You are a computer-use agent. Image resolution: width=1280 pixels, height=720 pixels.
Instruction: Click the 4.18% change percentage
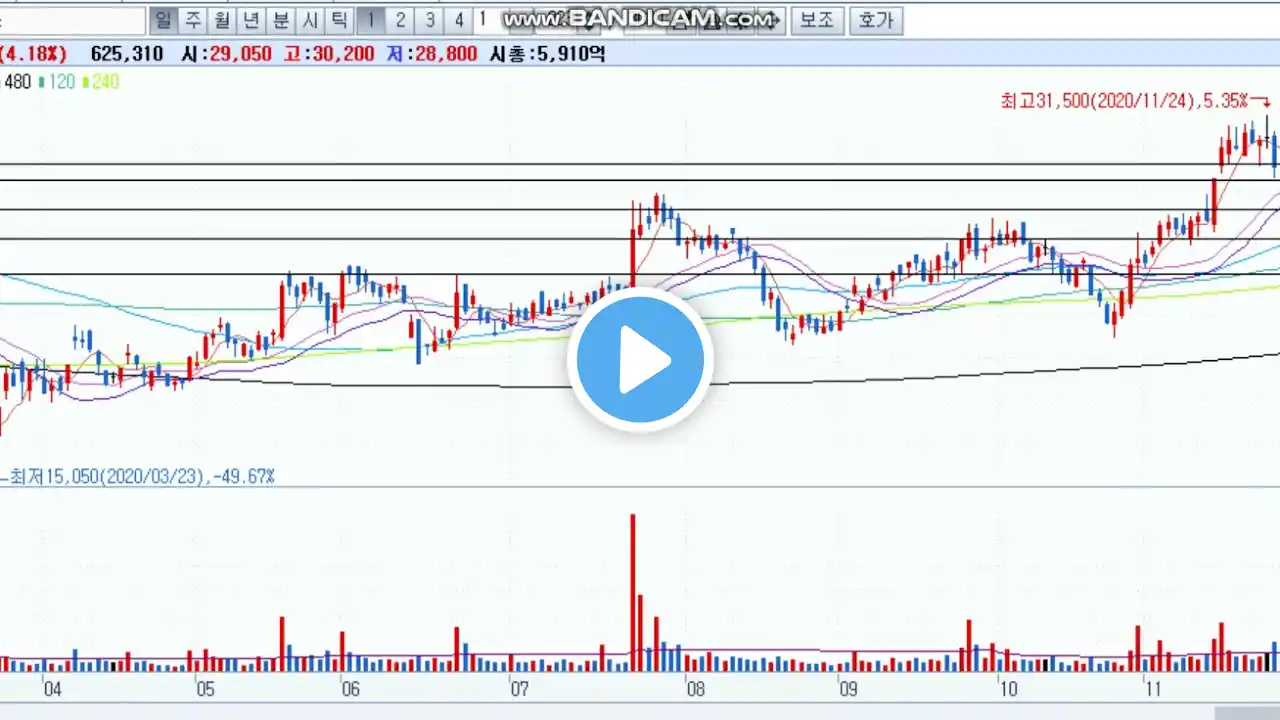pyautogui.click(x=35, y=54)
